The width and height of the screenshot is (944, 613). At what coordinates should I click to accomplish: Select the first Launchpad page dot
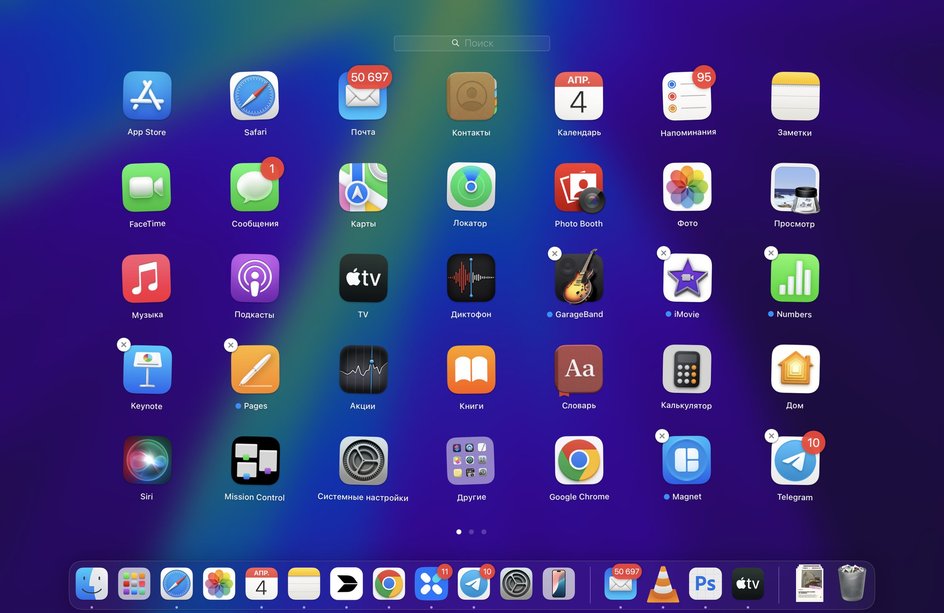pyautogui.click(x=459, y=532)
